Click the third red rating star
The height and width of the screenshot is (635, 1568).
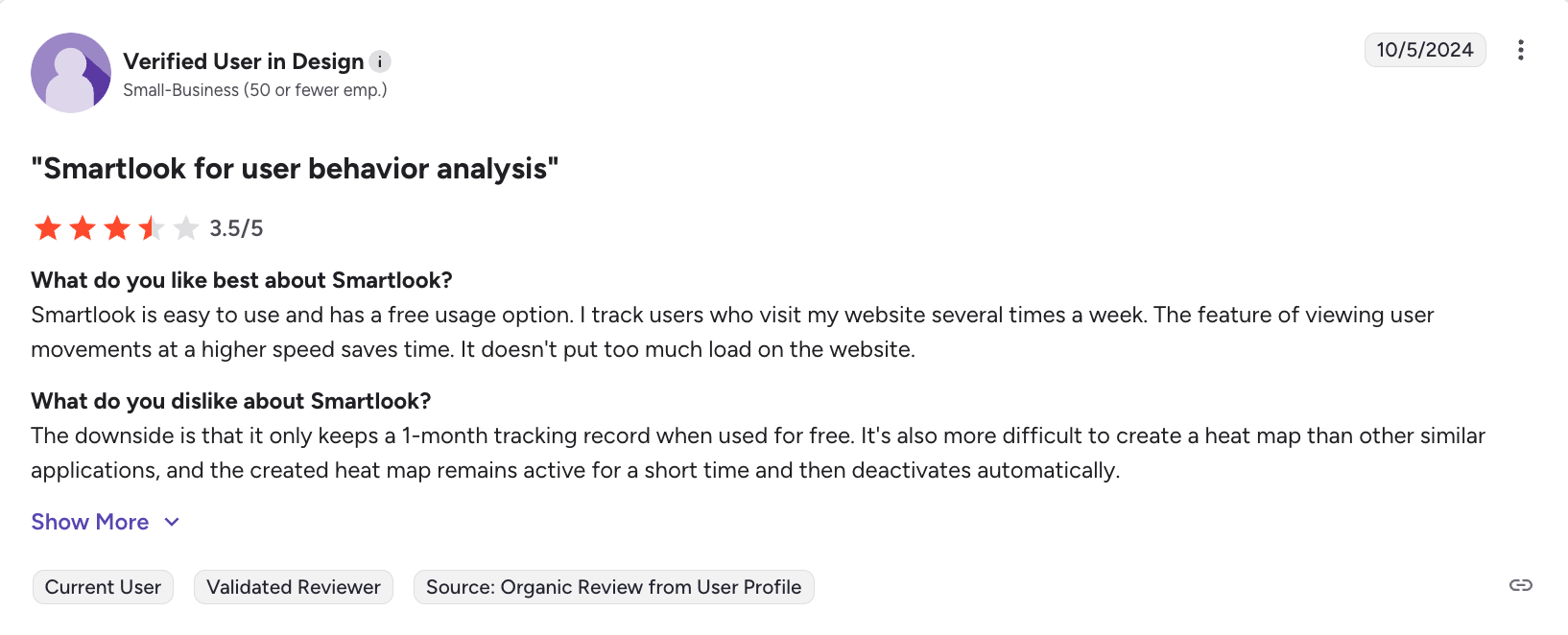pyautogui.click(x=117, y=228)
